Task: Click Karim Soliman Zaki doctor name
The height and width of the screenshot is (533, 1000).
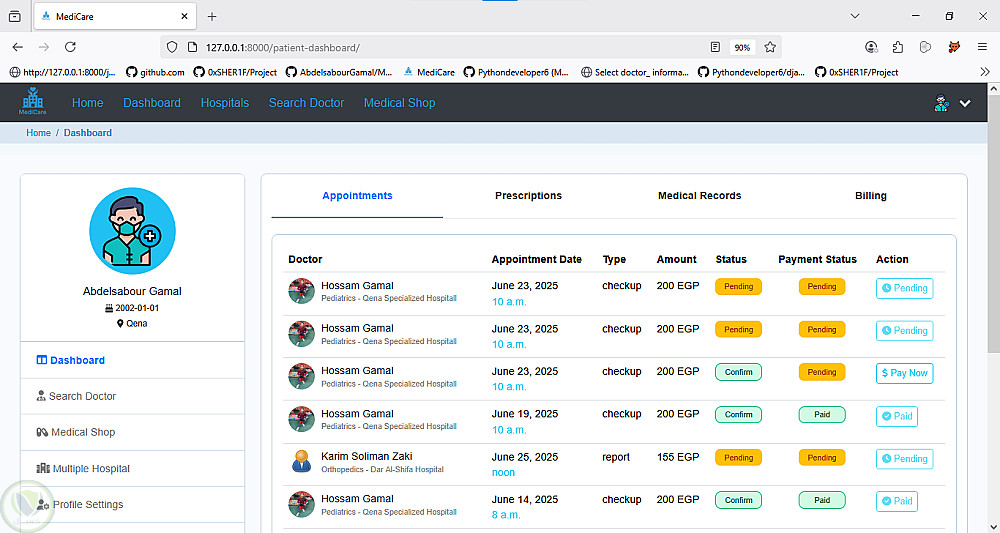Action: [x=367, y=456]
